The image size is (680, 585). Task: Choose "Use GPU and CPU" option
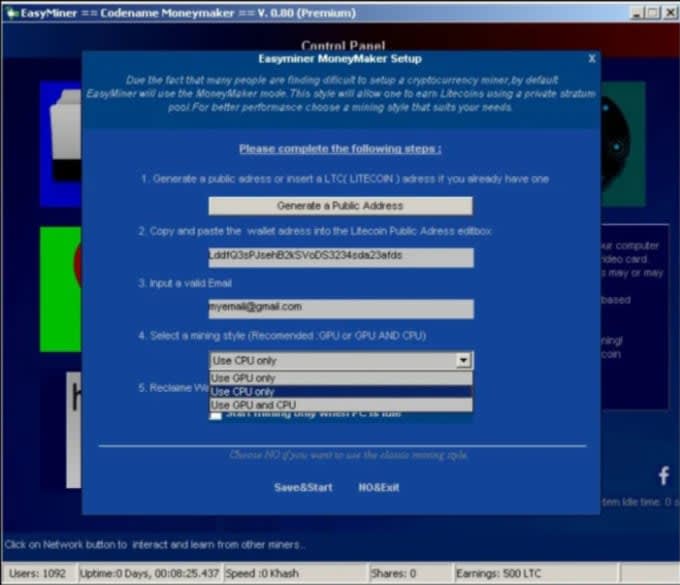point(341,405)
